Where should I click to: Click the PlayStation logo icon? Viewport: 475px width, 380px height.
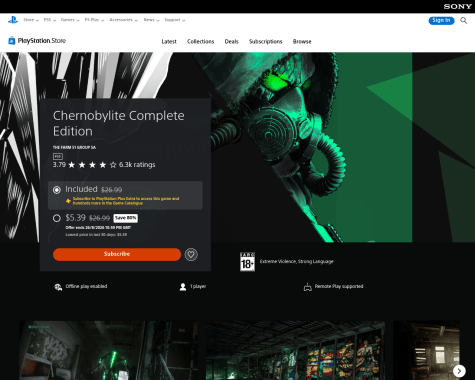point(13,20)
